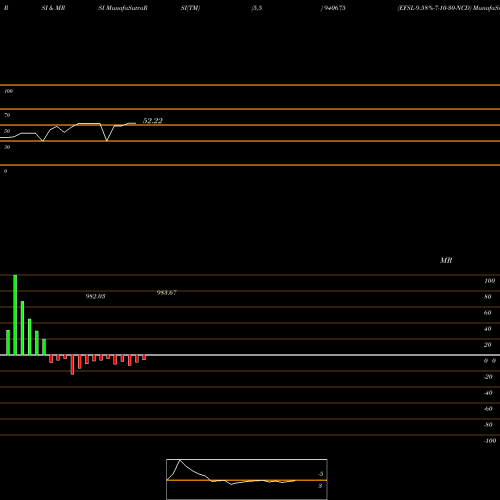The image size is (500, 500).
Task: Click the 50 level label on RSI axis
Action: pyautogui.click(x=7, y=131)
